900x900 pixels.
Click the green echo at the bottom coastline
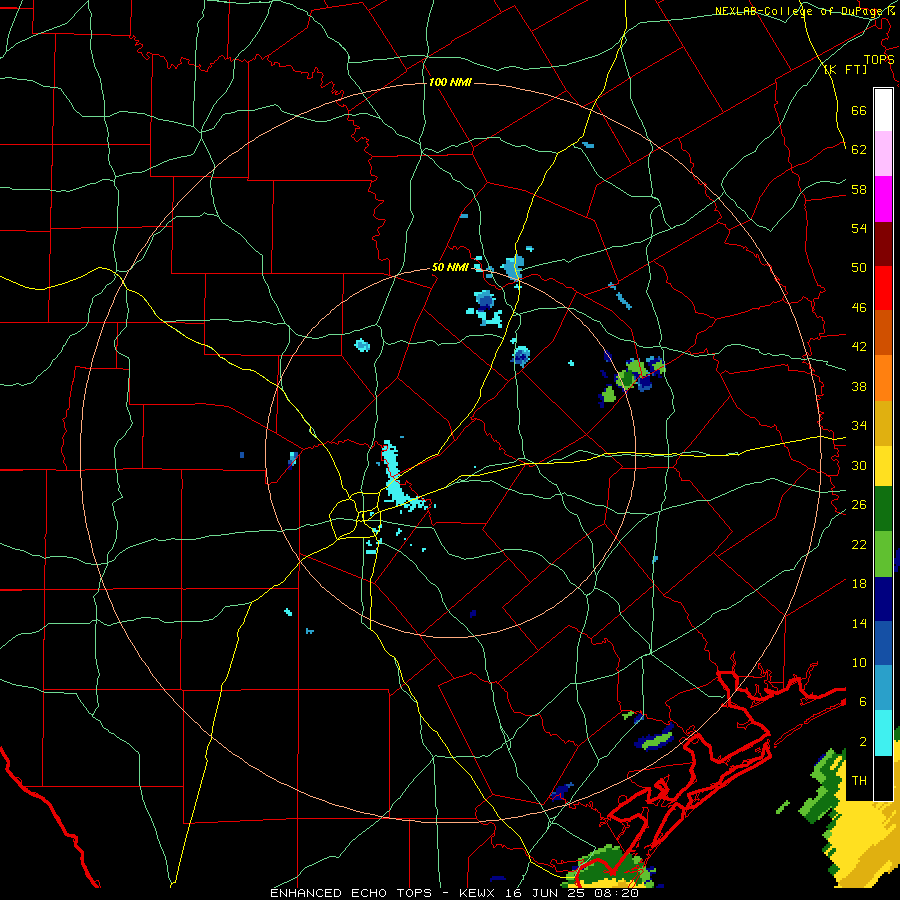coord(610,867)
